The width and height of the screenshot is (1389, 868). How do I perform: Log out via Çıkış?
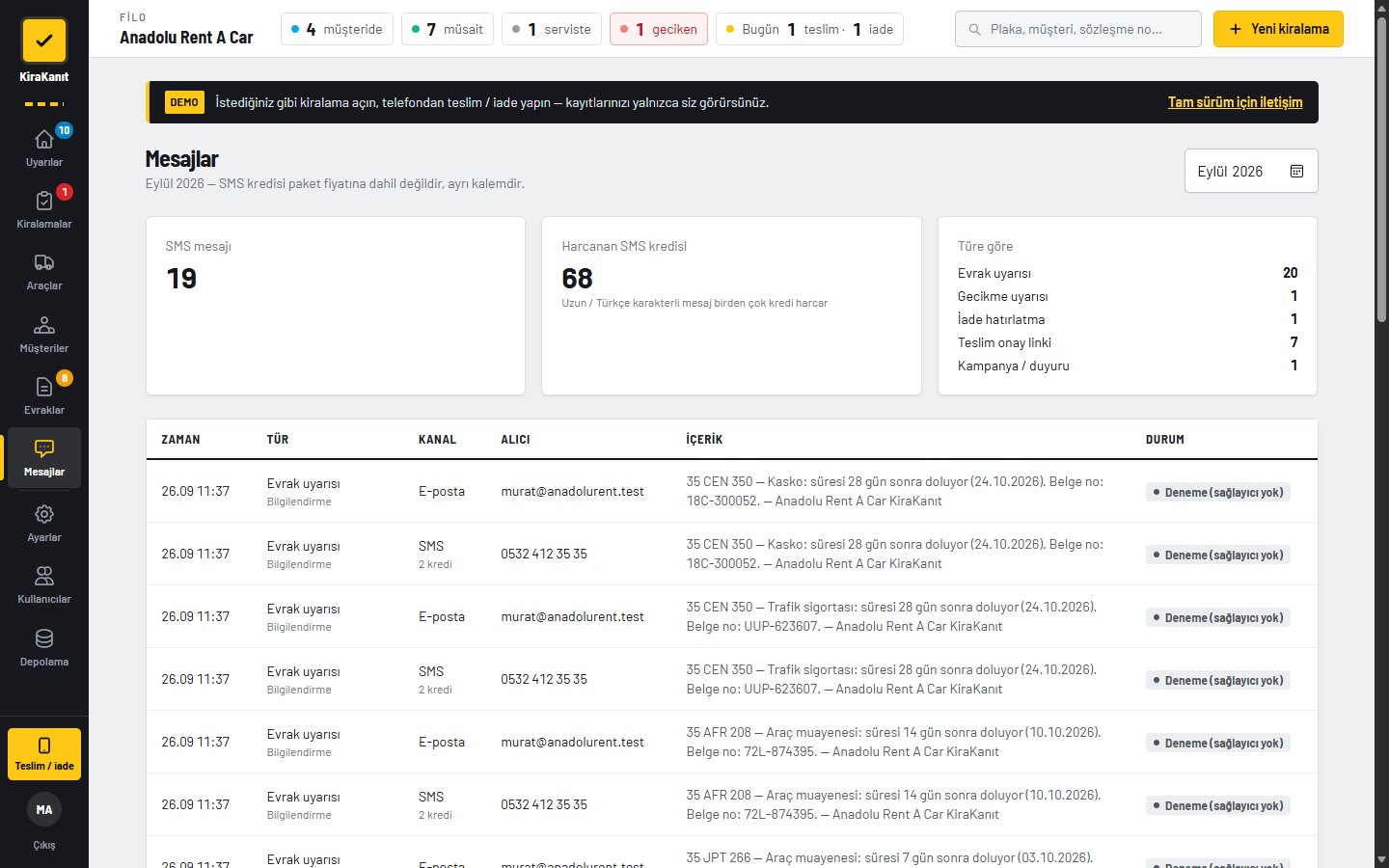pyautogui.click(x=44, y=845)
